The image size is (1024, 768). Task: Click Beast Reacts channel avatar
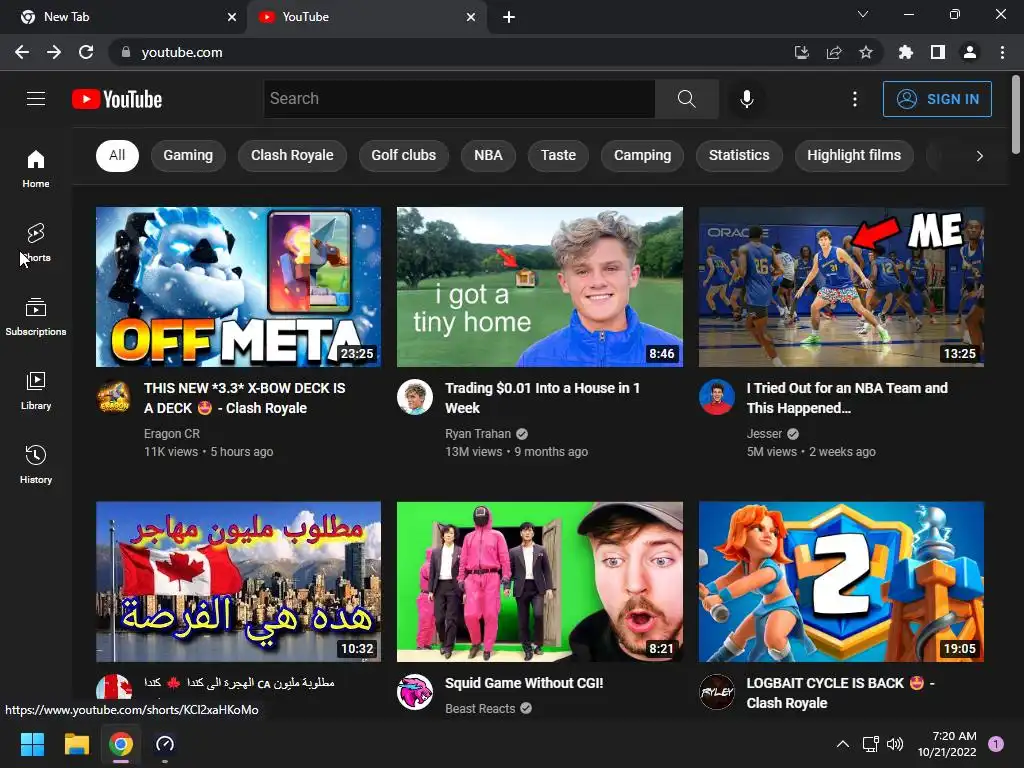(x=415, y=692)
